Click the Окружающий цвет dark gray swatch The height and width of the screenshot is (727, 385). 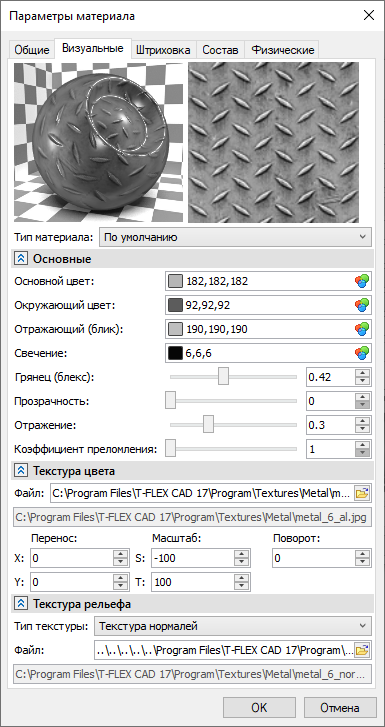[x=175, y=305]
